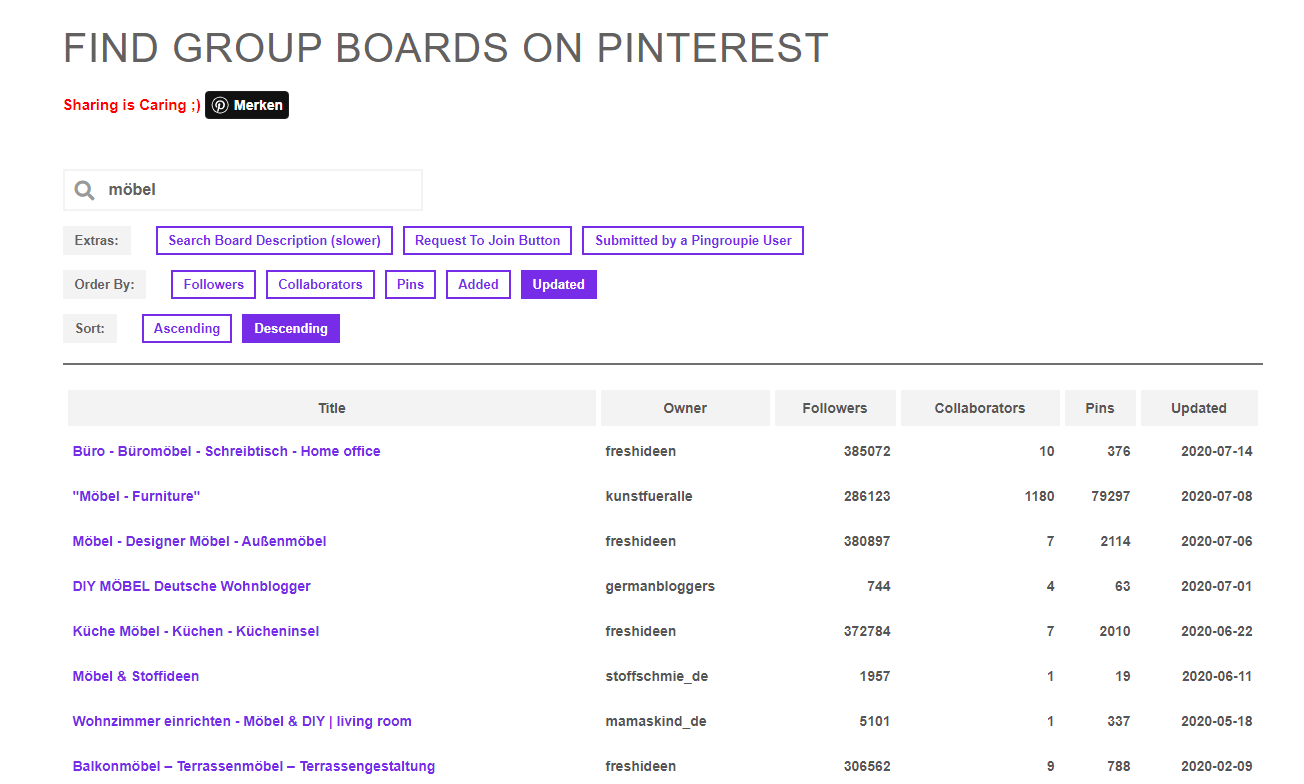Sort results in Ascending order
The width and height of the screenshot is (1304, 784).
tap(187, 328)
